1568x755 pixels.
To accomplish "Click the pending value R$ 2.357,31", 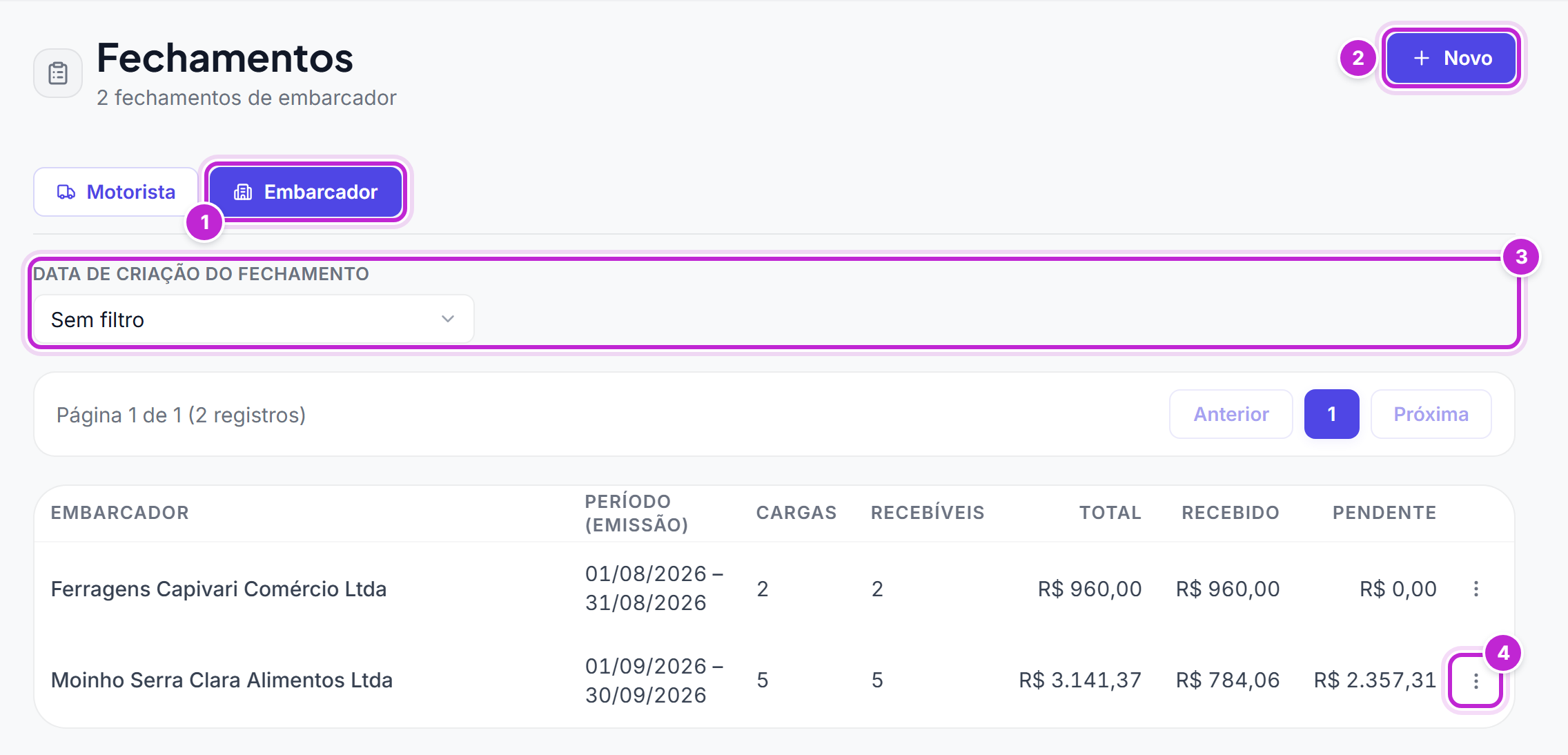I will (1375, 680).
